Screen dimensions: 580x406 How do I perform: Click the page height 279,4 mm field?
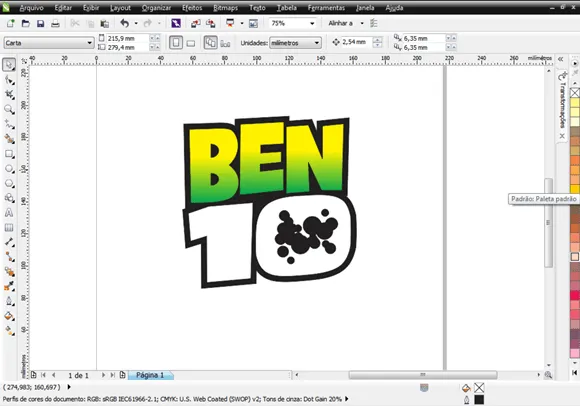click(x=128, y=47)
